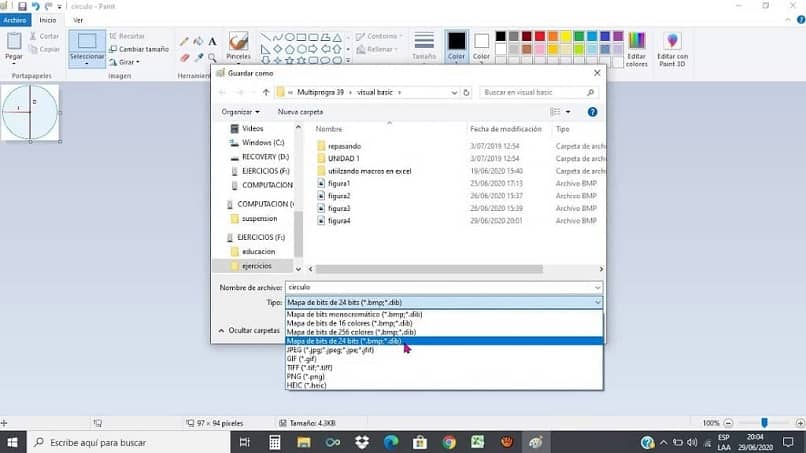Select the oval shape in shapes gallery
The width and height of the screenshot is (806, 453).
coord(290,38)
